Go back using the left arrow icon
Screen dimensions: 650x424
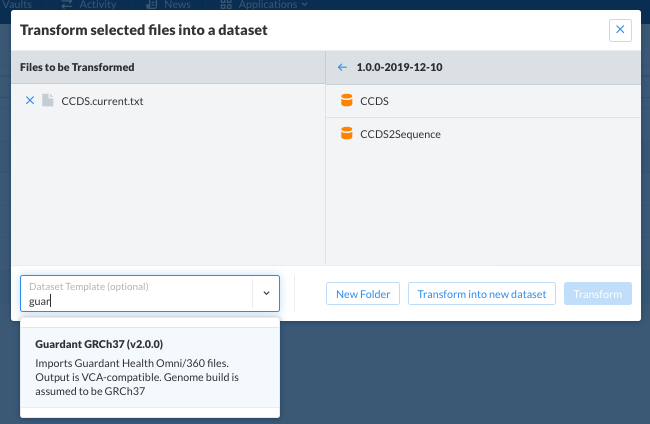click(342, 67)
